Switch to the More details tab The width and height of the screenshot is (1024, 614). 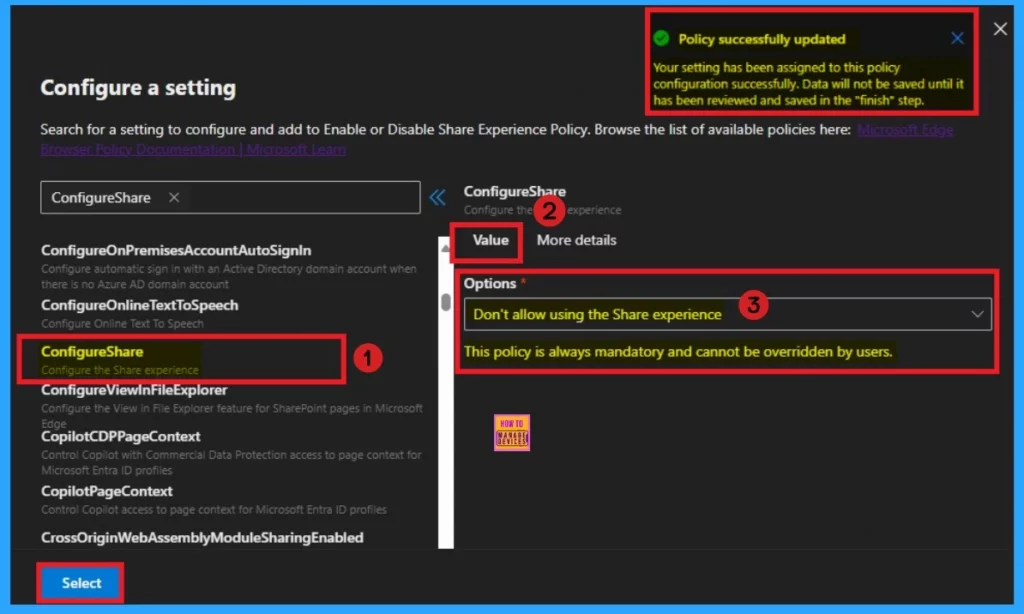click(576, 240)
